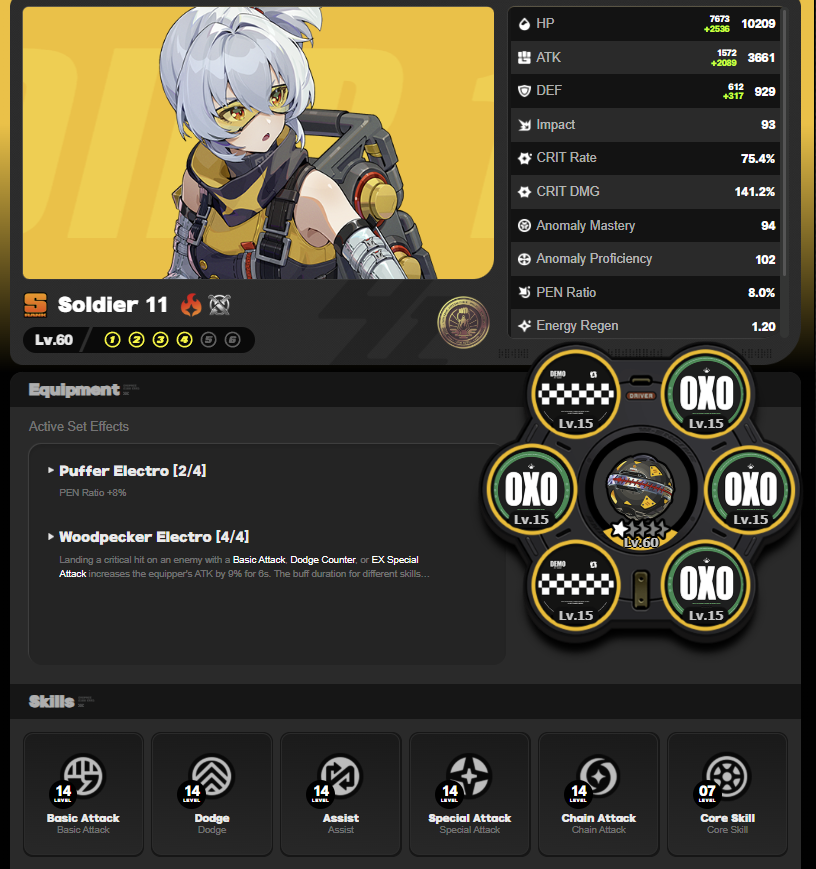Click the S rank badge icon
Image resolution: width=816 pixels, height=869 pixels.
[x=35, y=305]
